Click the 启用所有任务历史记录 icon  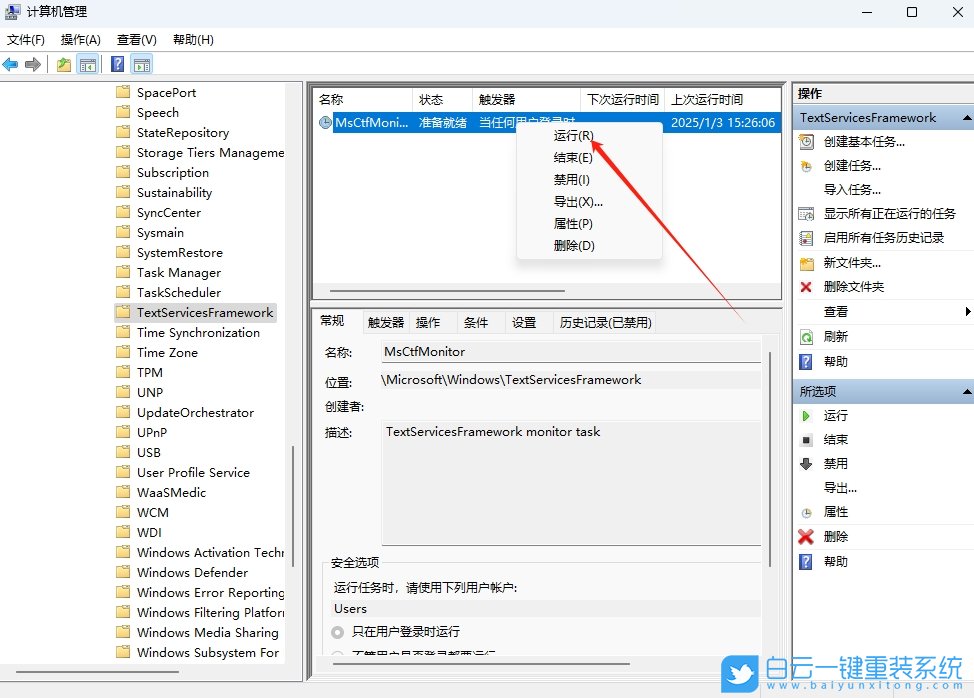(x=807, y=237)
